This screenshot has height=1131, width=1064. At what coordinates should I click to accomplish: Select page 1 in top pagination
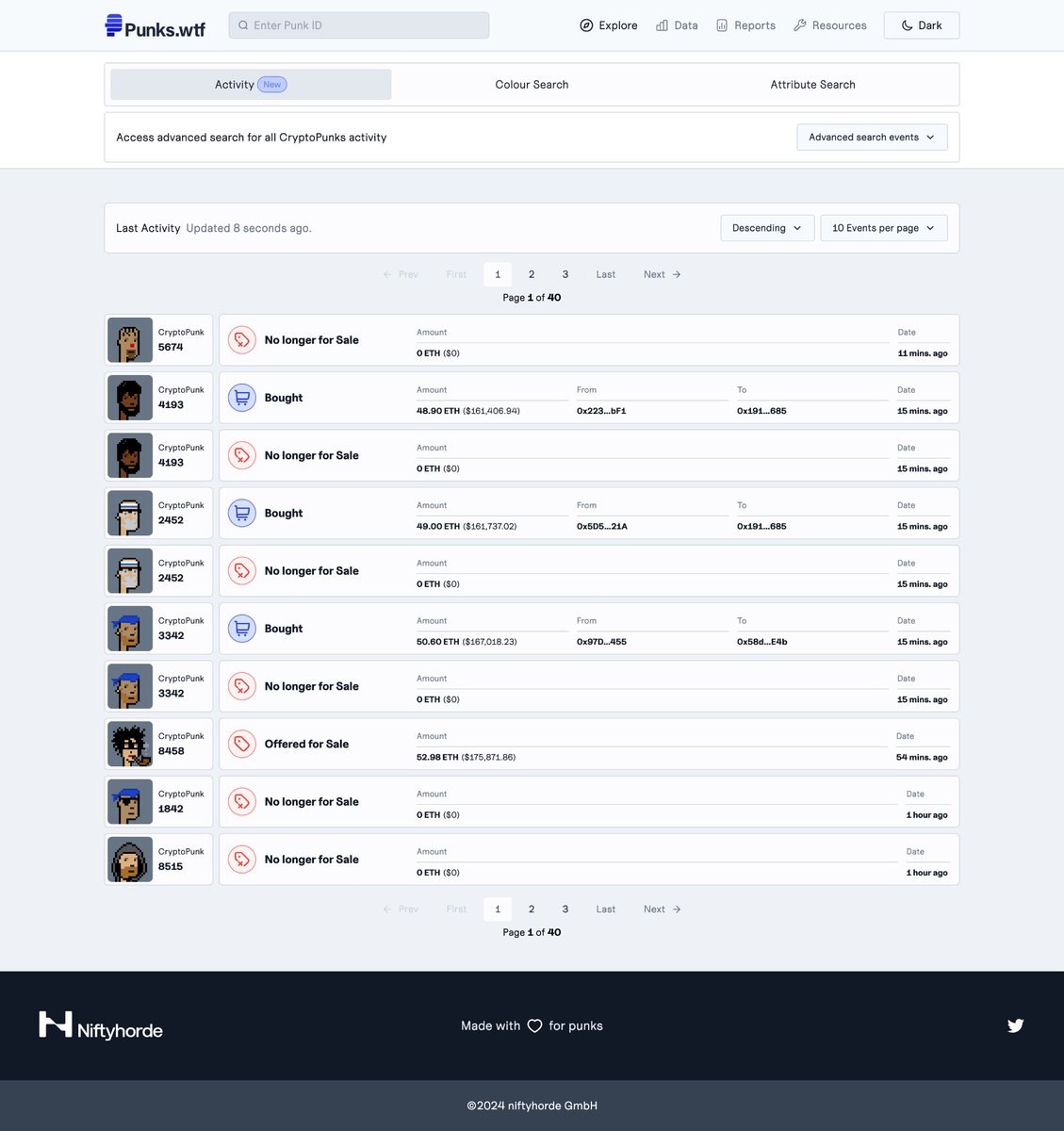tap(498, 274)
